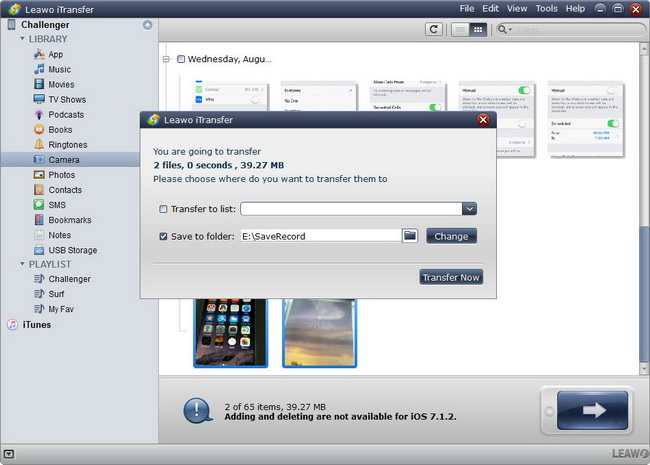
Task: Click the large transfer arrow button
Action: coord(592,410)
